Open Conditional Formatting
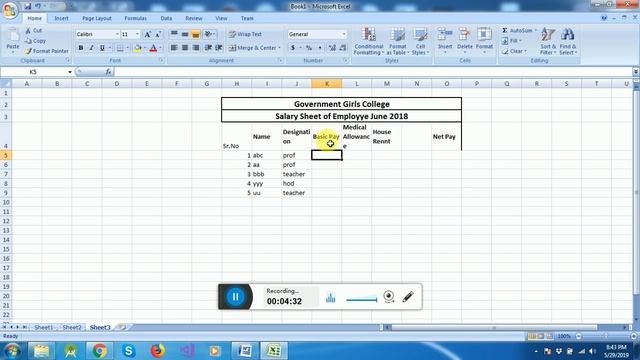 click(x=369, y=41)
